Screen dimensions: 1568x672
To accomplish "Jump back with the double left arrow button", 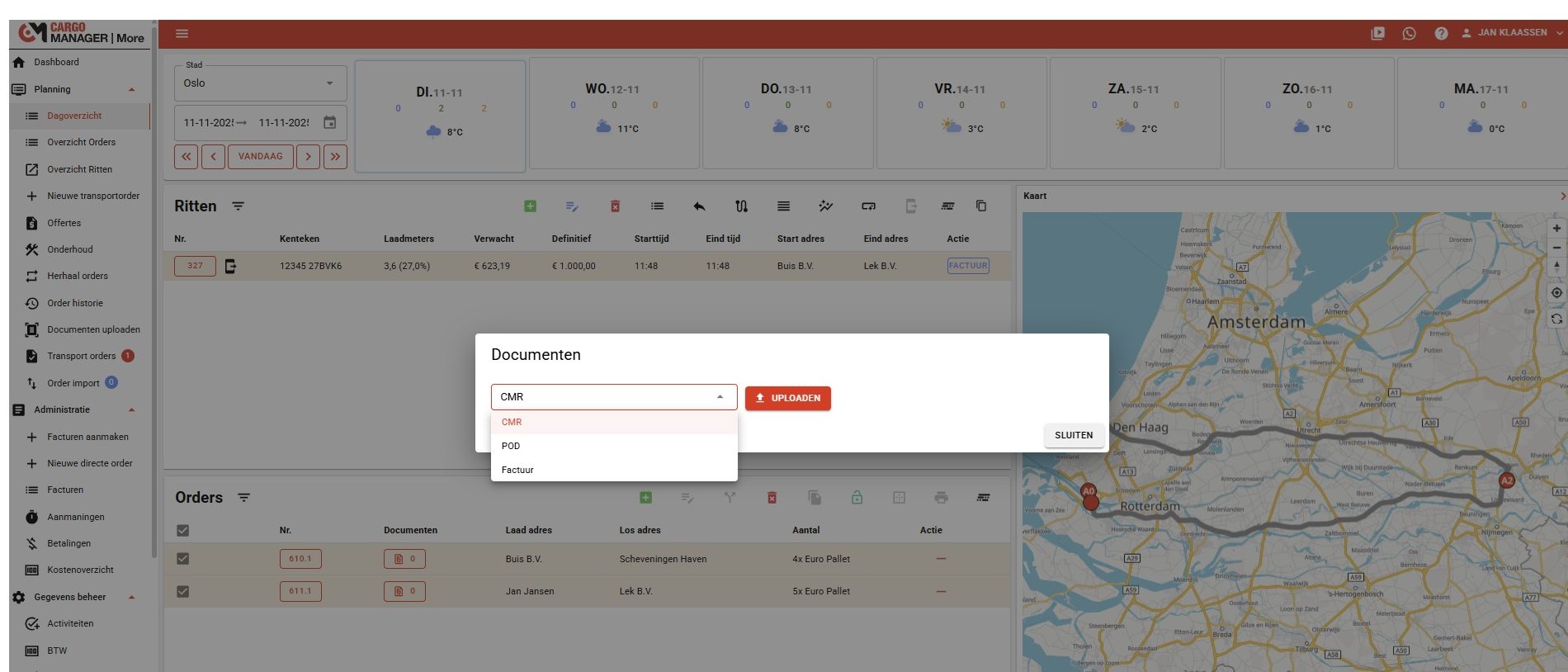I will [x=186, y=156].
